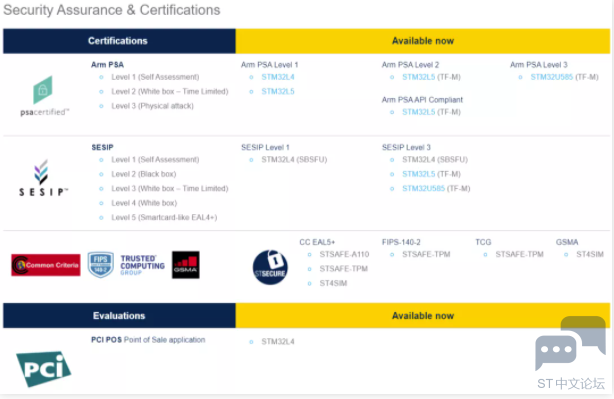Select STM32L4 (SBSFU) under SESIP Level 3

pos(435,160)
